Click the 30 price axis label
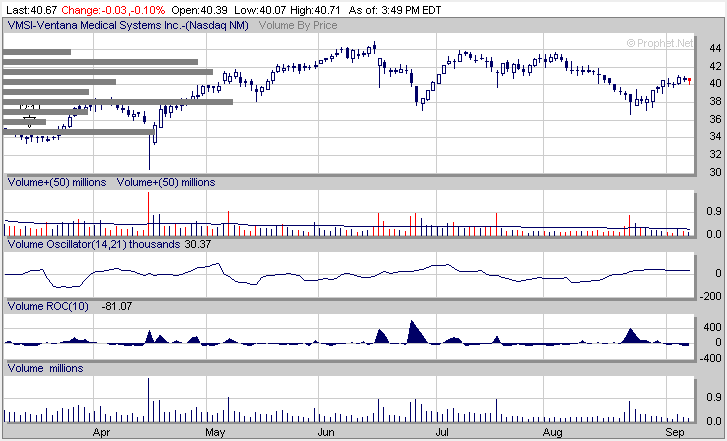This screenshot has width=727, height=441. coord(715,172)
